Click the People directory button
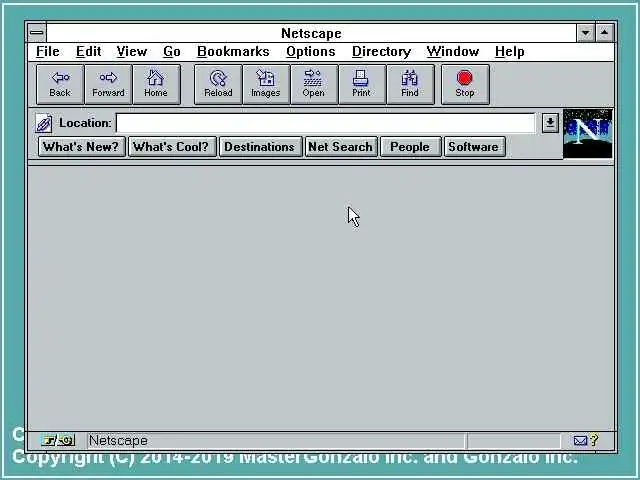The height and width of the screenshot is (480, 640). point(410,147)
